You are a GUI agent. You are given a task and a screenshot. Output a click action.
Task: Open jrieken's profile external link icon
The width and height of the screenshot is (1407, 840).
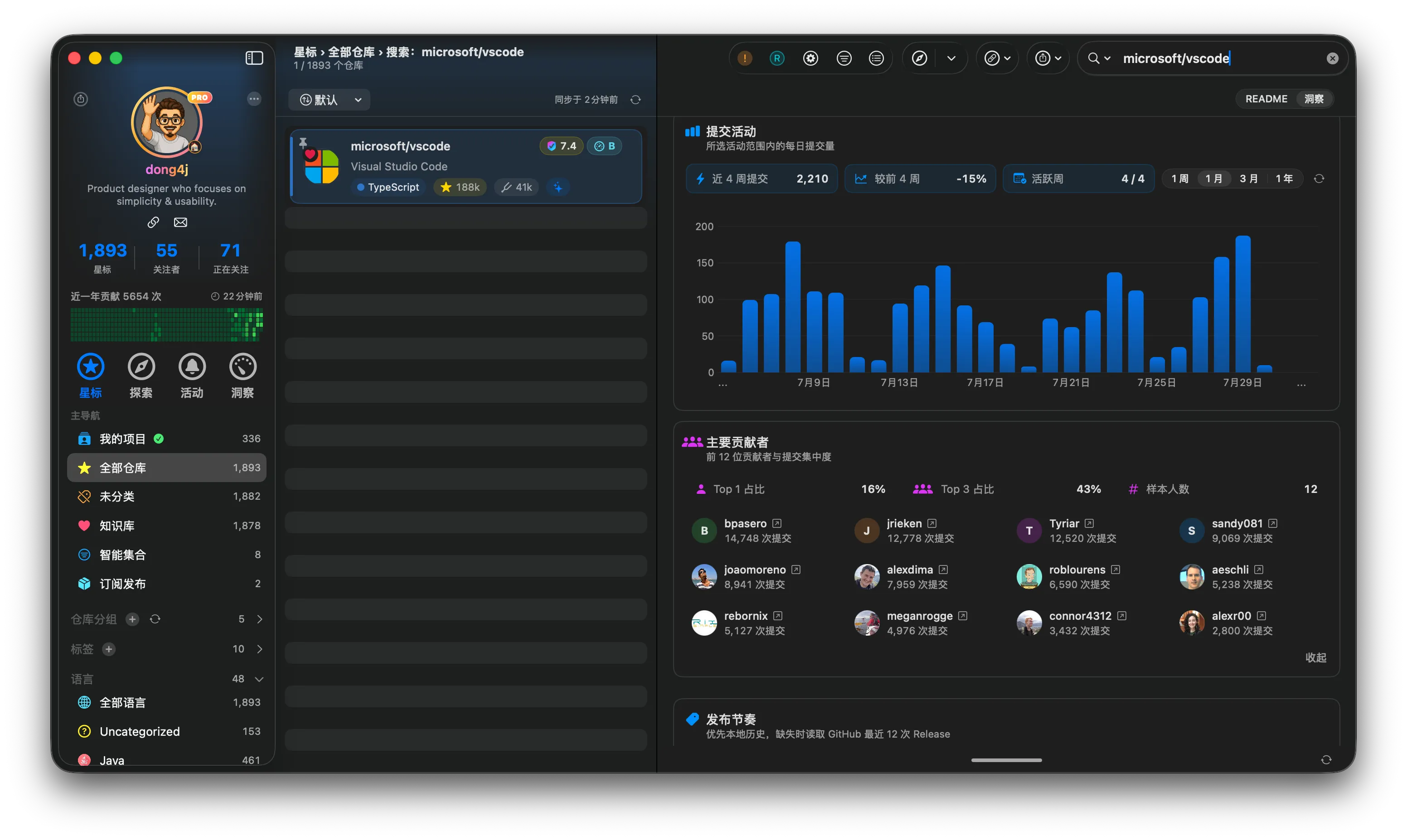(932, 524)
